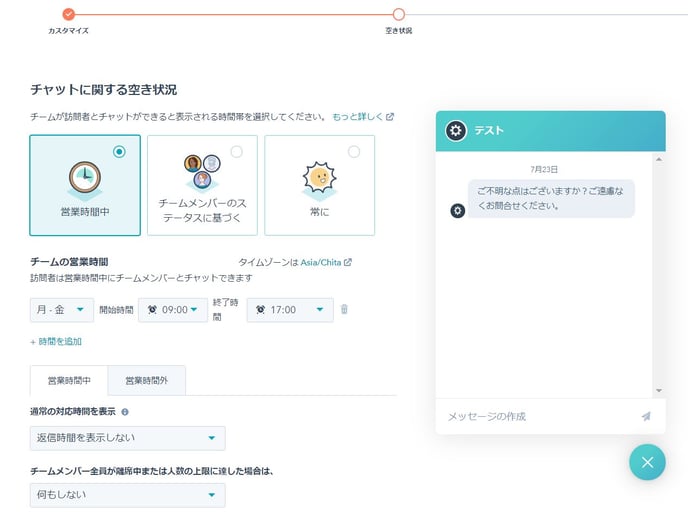
Task: Open the 月 - 金 days dropdown
Action: (x=62, y=310)
